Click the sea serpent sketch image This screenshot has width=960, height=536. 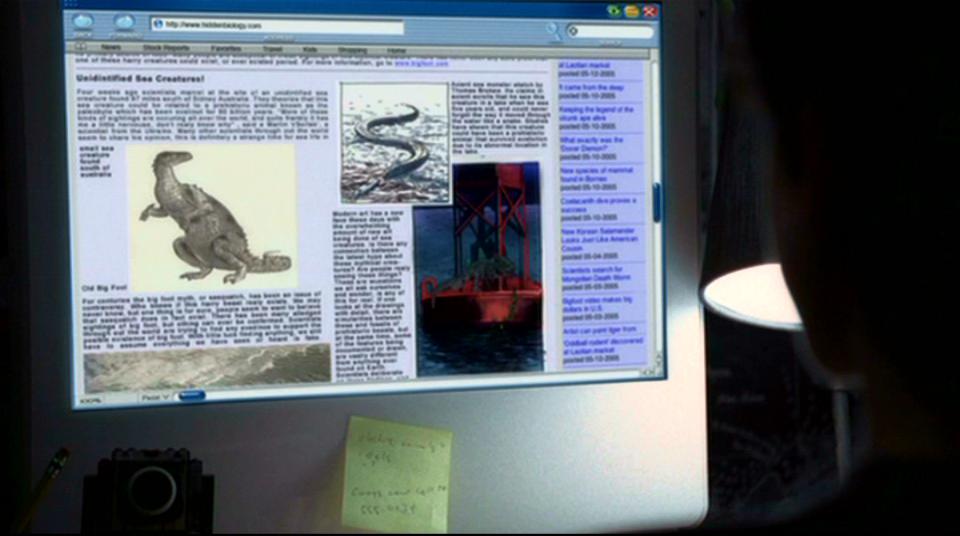394,142
